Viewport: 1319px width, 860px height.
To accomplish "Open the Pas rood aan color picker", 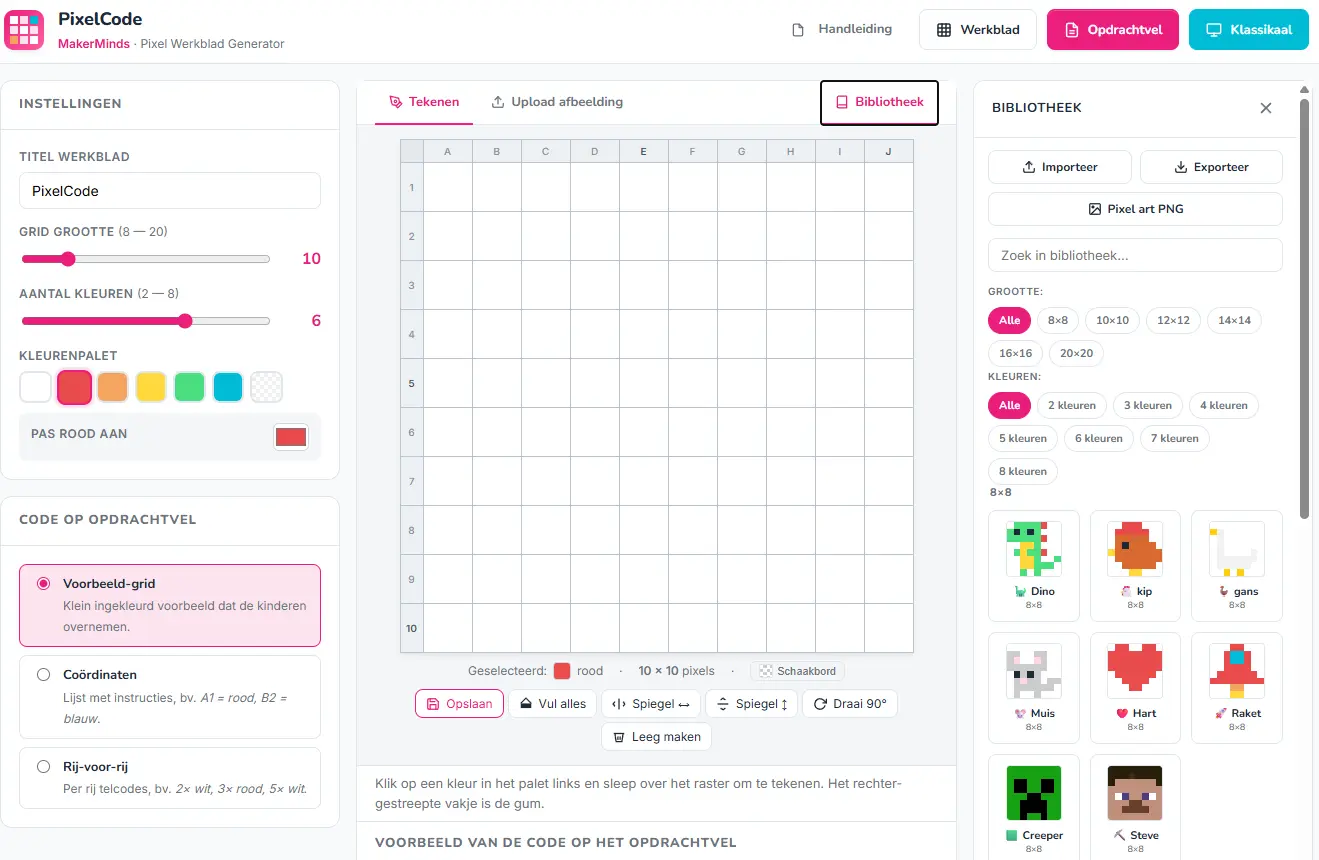I will (291, 437).
